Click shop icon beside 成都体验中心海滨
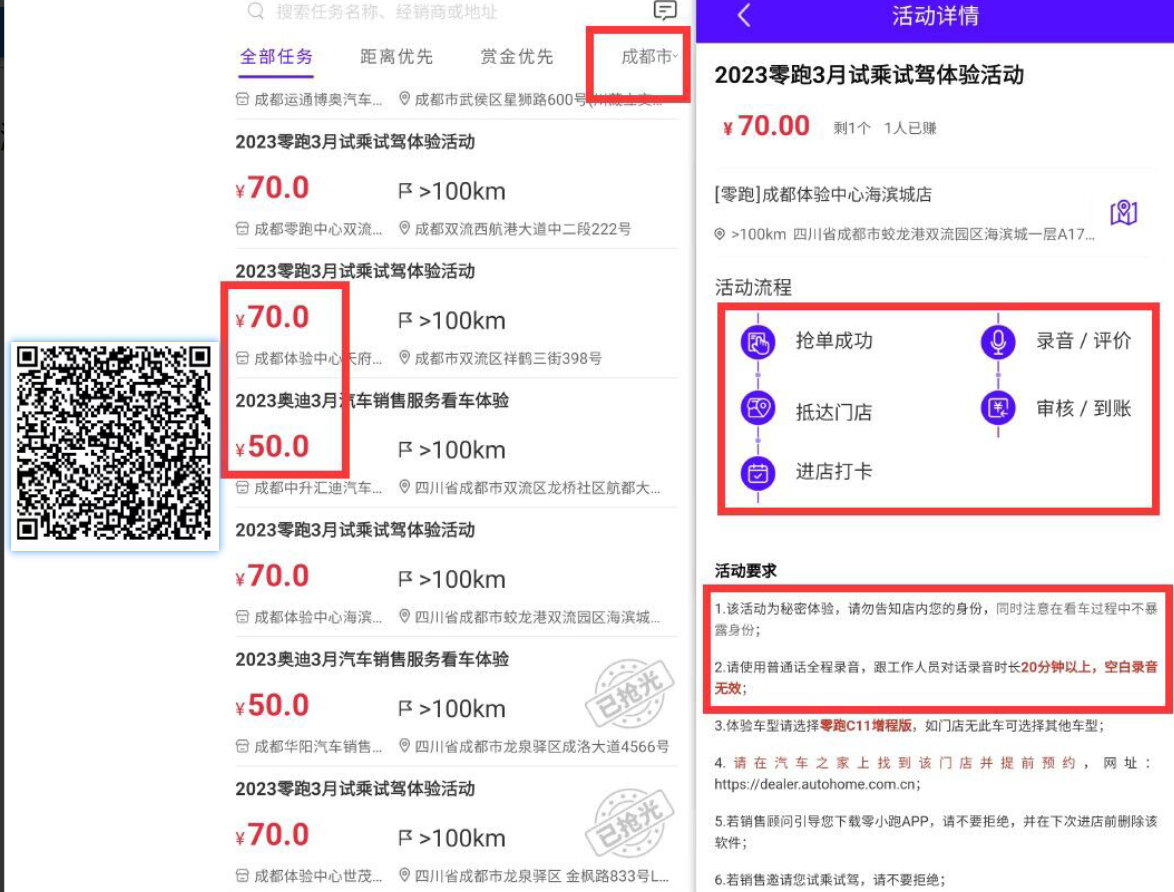 pos(242,616)
